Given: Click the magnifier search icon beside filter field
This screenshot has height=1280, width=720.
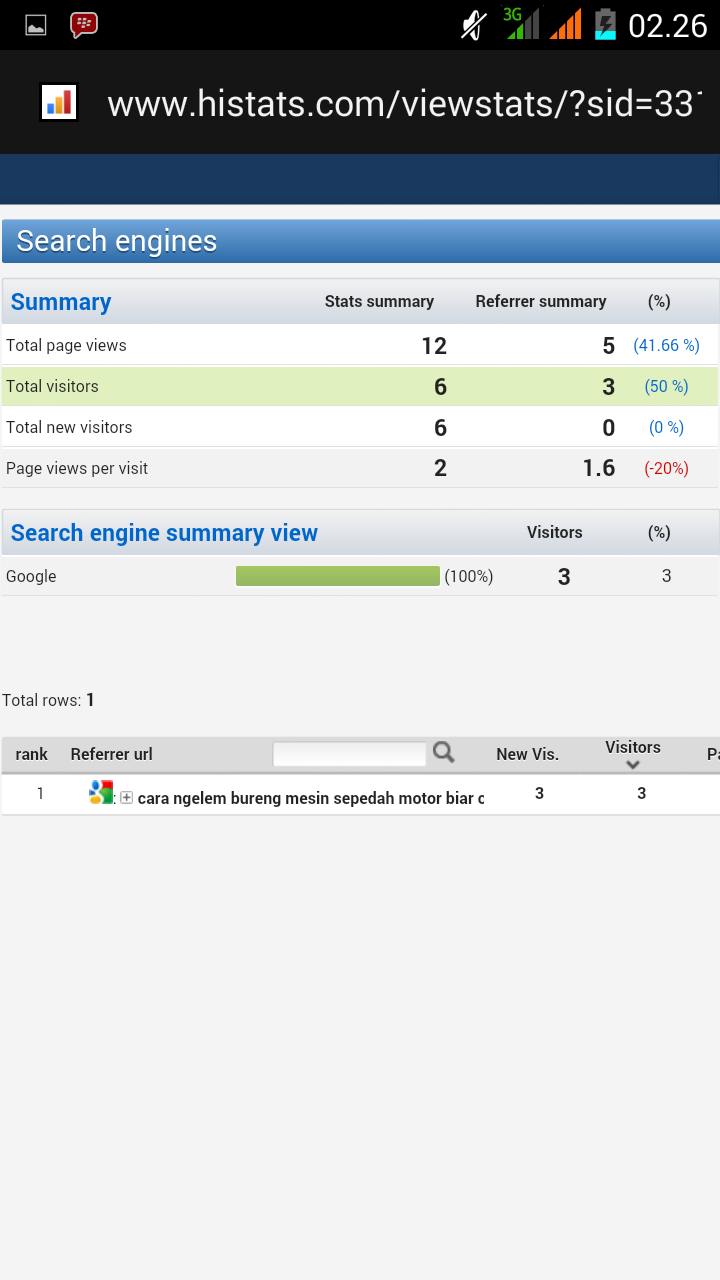Looking at the screenshot, I should pos(443,753).
